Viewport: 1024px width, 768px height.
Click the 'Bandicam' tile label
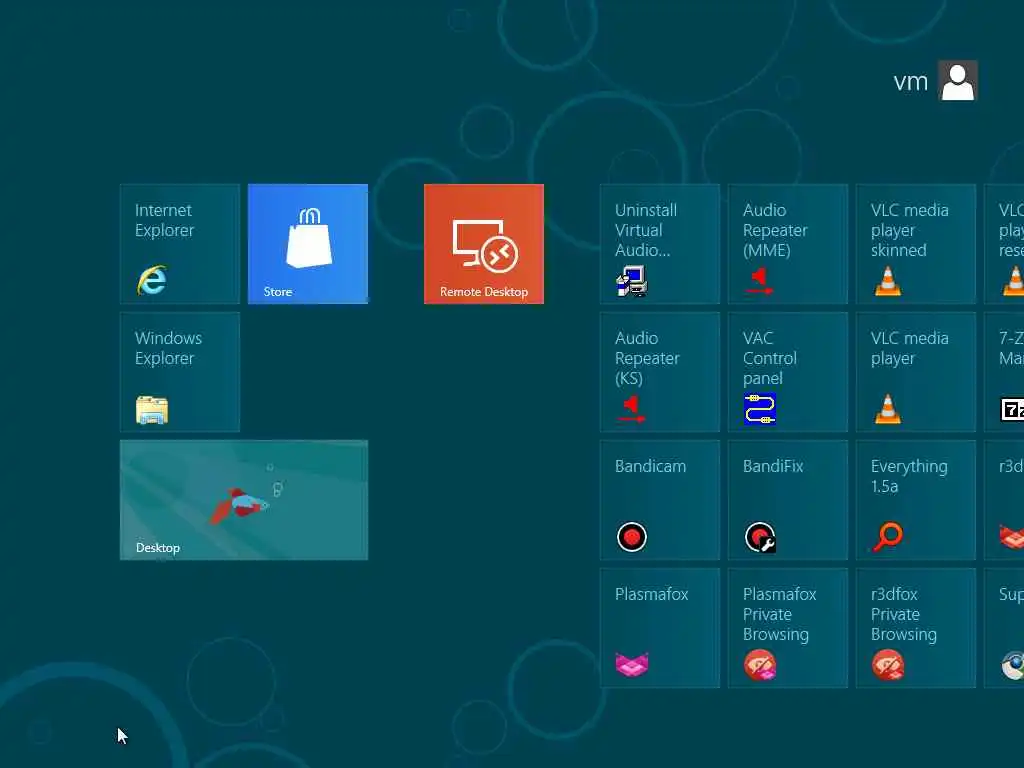tap(650, 466)
